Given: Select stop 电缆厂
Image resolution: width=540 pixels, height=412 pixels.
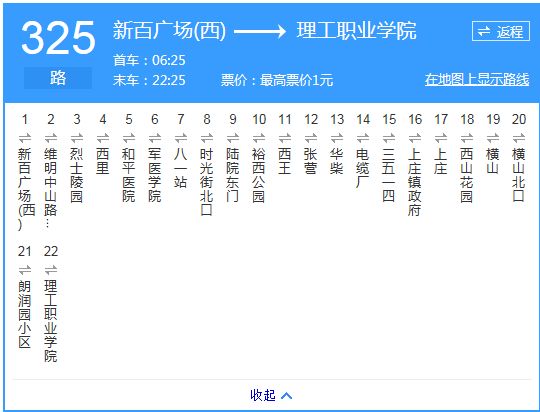Looking at the screenshot, I should (x=363, y=168).
